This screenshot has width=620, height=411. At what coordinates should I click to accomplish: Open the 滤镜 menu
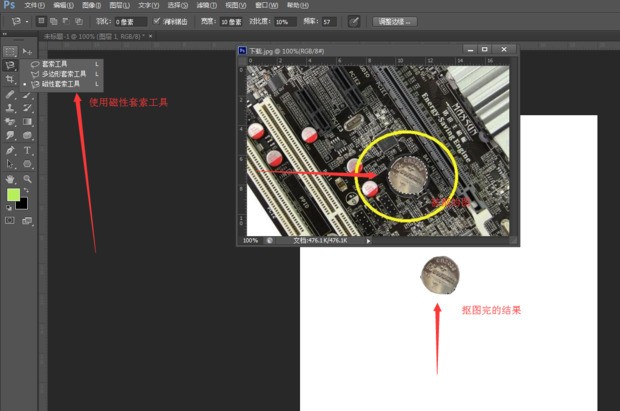click(206, 6)
